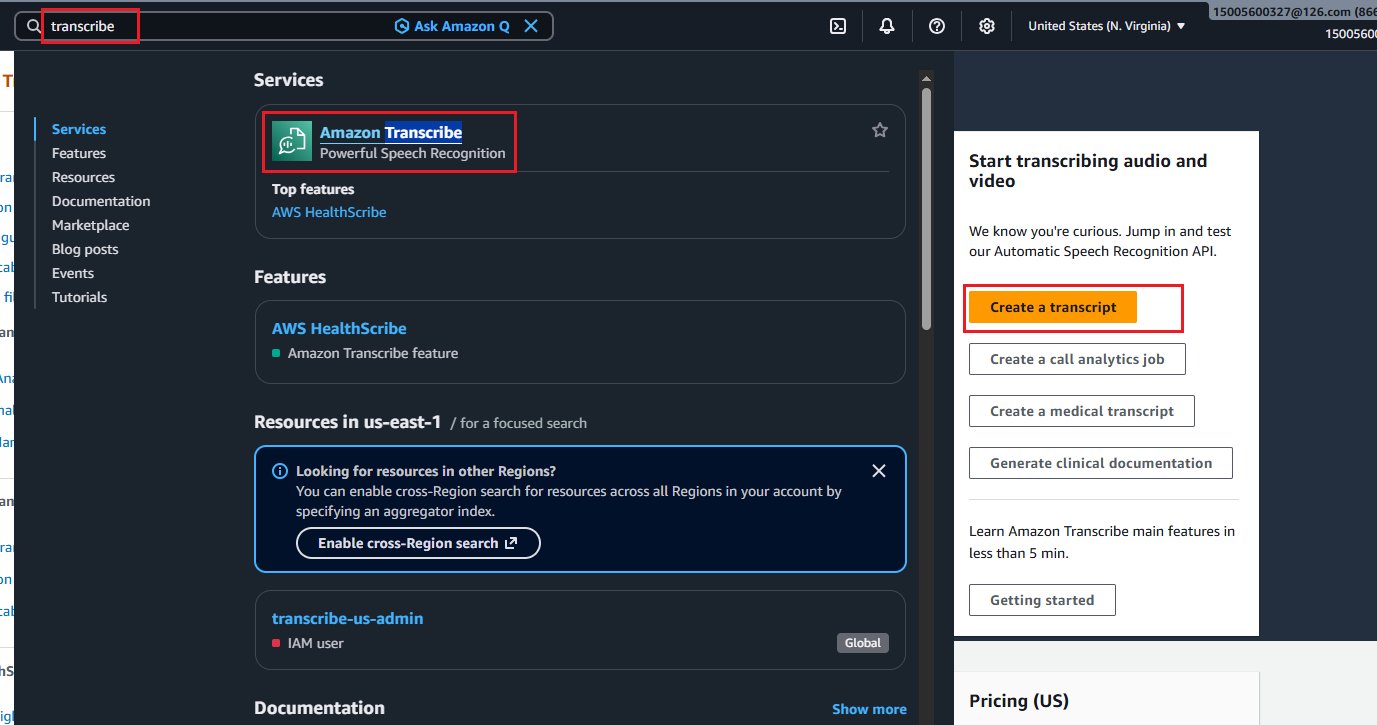Click Create a transcript button
The height and width of the screenshot is (725, 1377).
[1053, 307]
